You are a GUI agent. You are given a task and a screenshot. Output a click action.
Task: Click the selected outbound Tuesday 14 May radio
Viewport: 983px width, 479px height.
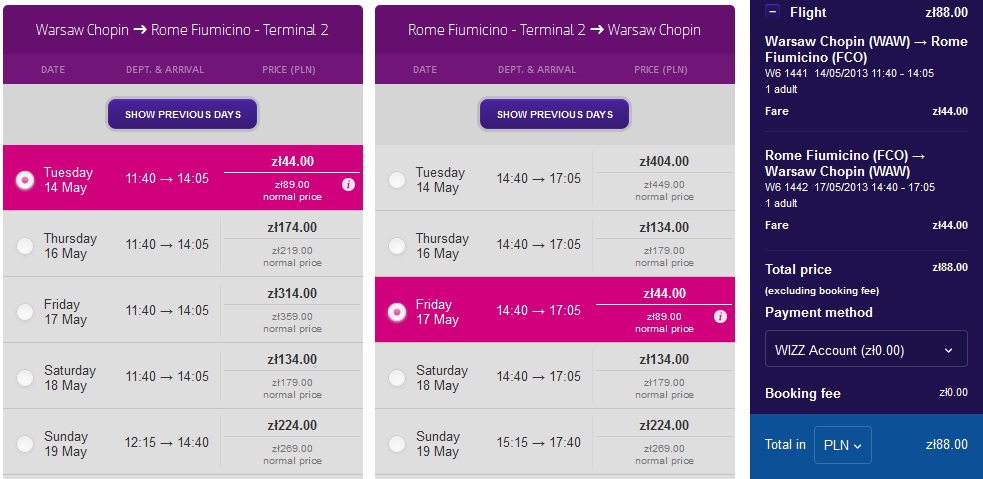(25, 181)
